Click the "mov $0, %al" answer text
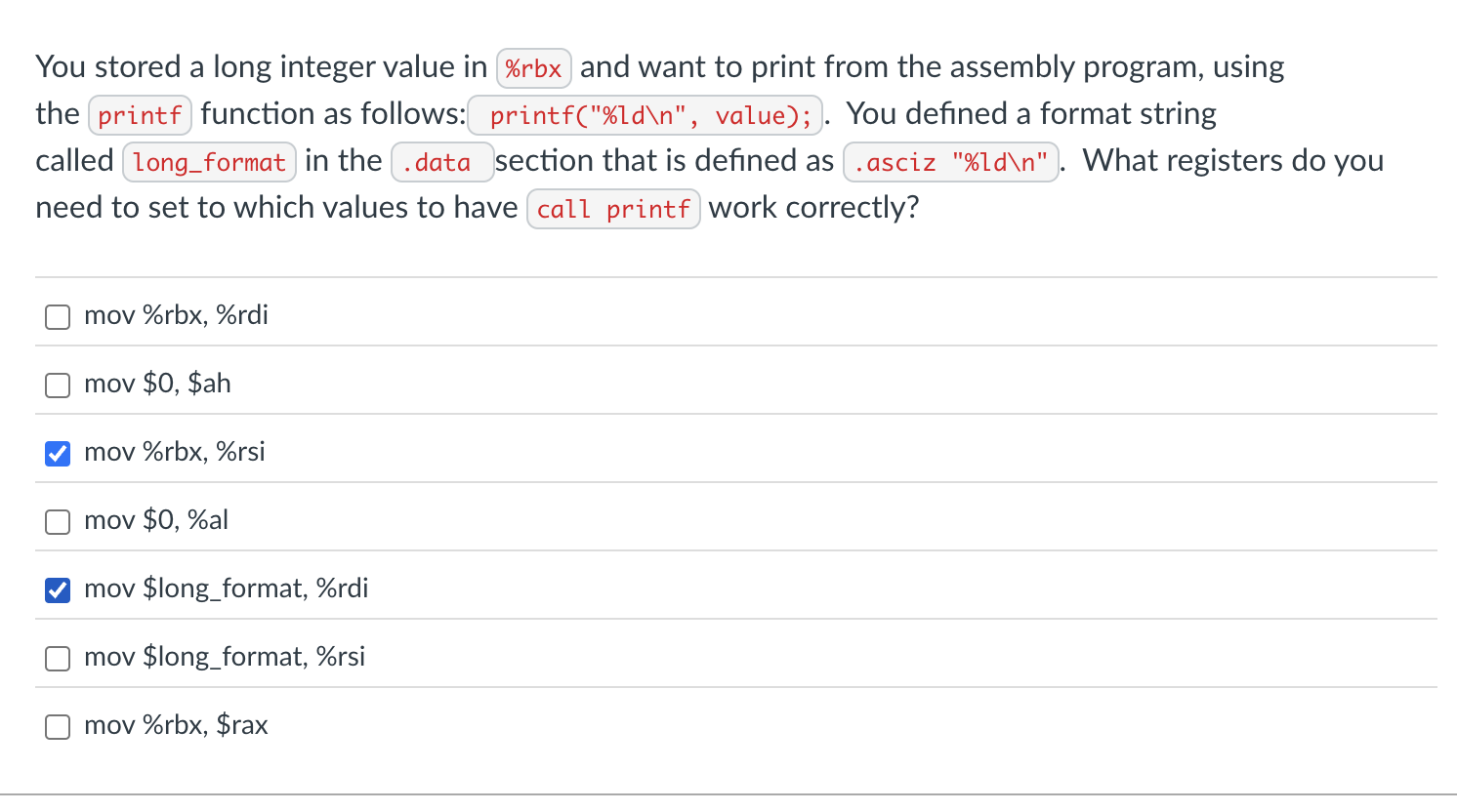 point(156,519)
